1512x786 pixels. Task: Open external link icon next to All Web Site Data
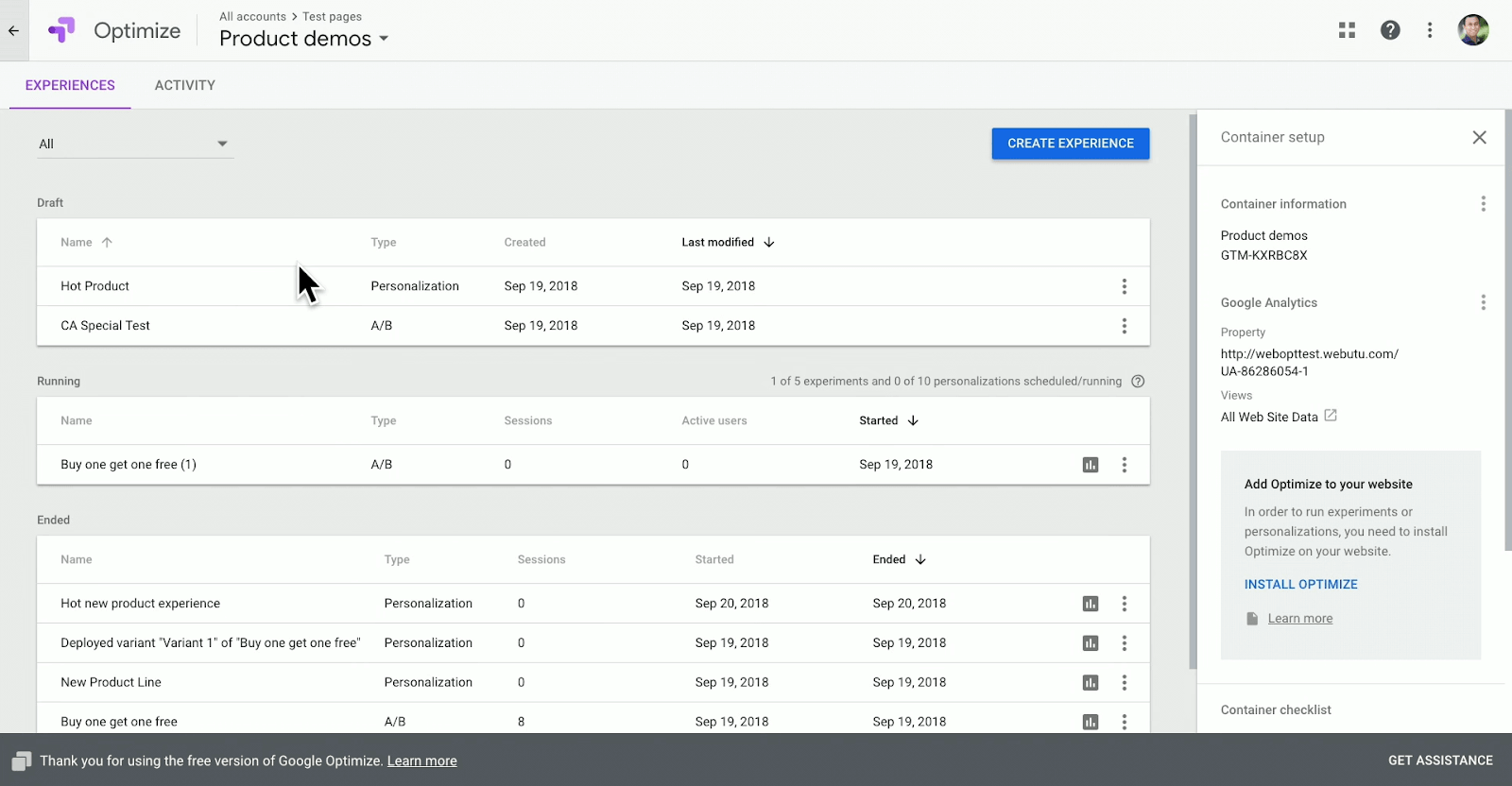[x=1331, y=416]
